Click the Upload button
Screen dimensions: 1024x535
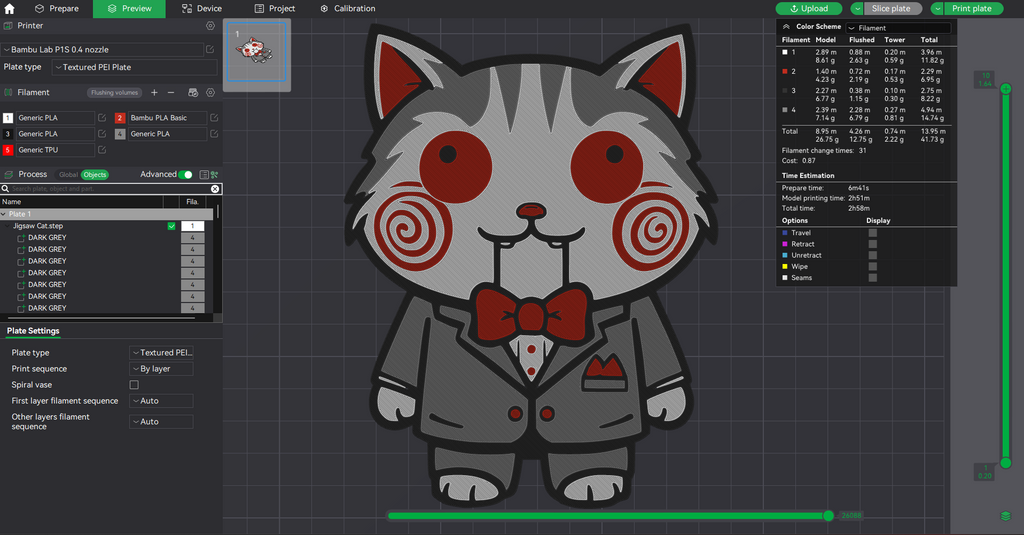coord(808,8)
